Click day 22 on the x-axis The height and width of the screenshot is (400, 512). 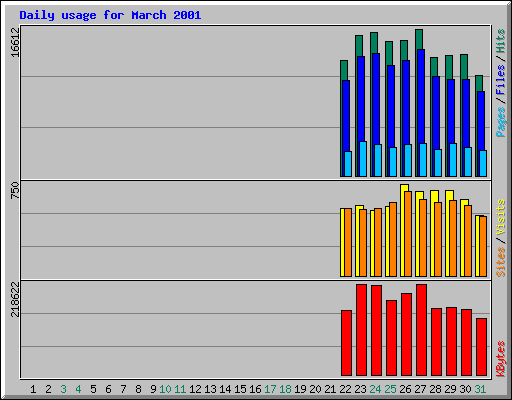point(346,389)
